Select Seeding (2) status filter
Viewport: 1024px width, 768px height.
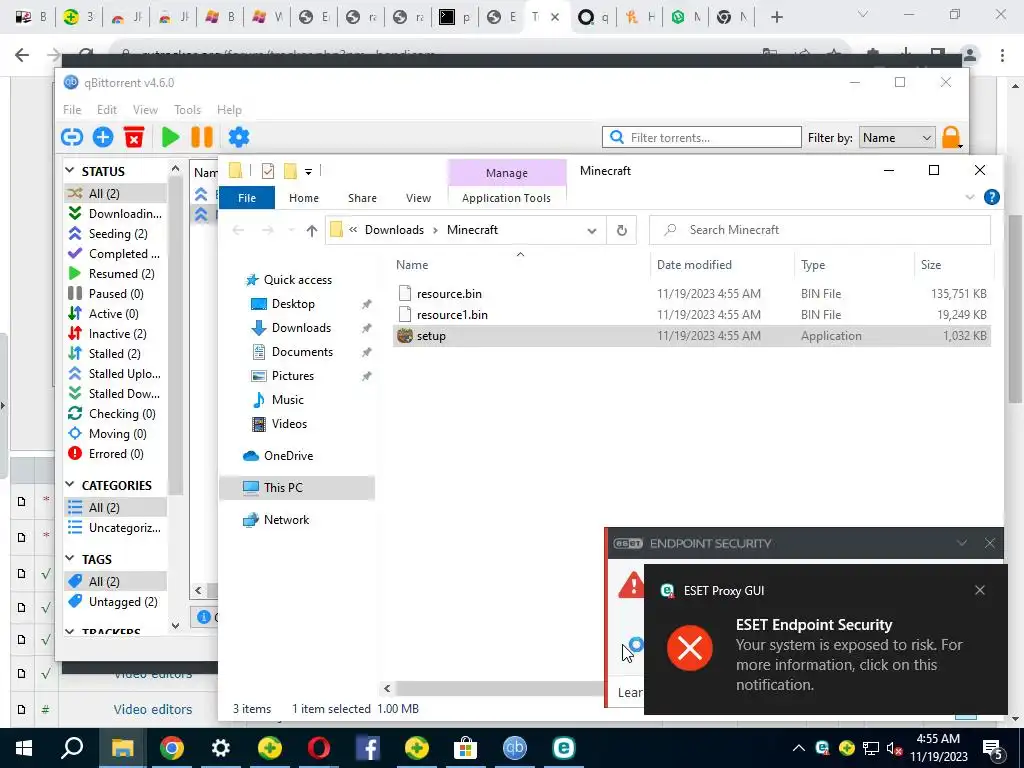click(x=108, y=234)
